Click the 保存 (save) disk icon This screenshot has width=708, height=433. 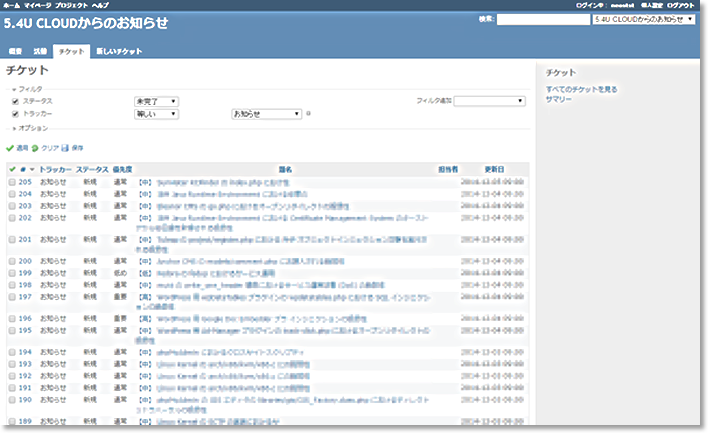coord(65,147)
